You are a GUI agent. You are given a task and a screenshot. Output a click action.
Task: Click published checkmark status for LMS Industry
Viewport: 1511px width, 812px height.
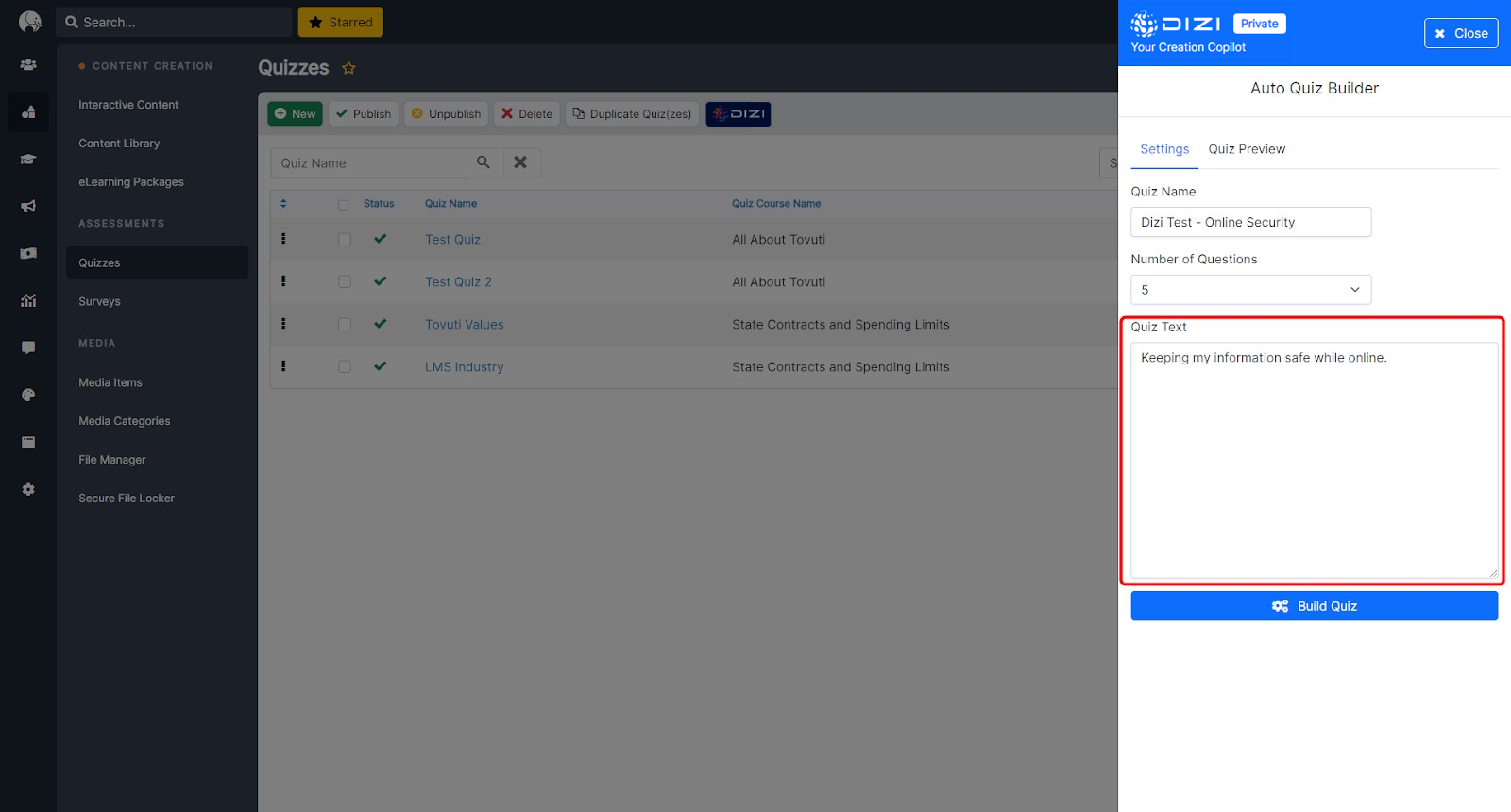pos(381,366)
